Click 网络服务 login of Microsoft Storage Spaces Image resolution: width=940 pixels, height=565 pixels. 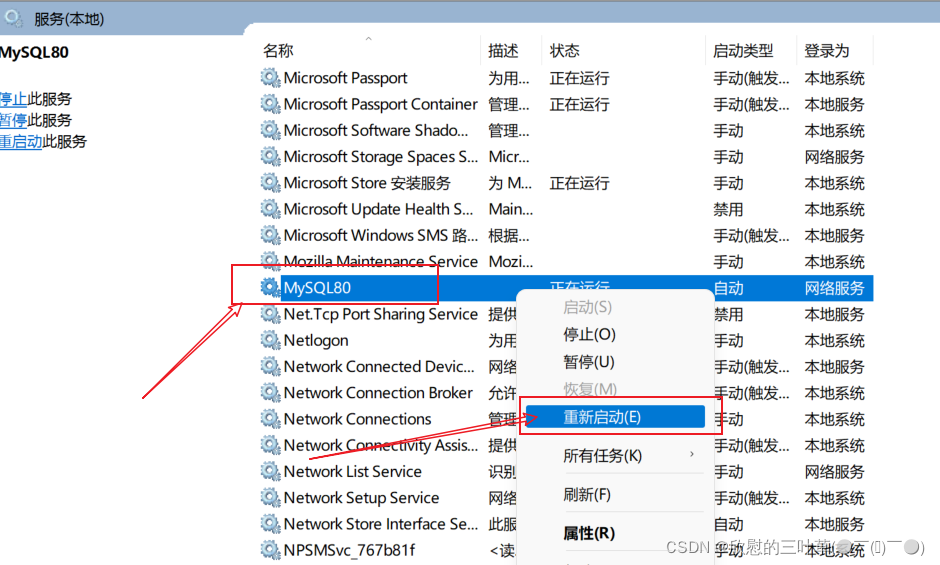(x=834, y=157)
